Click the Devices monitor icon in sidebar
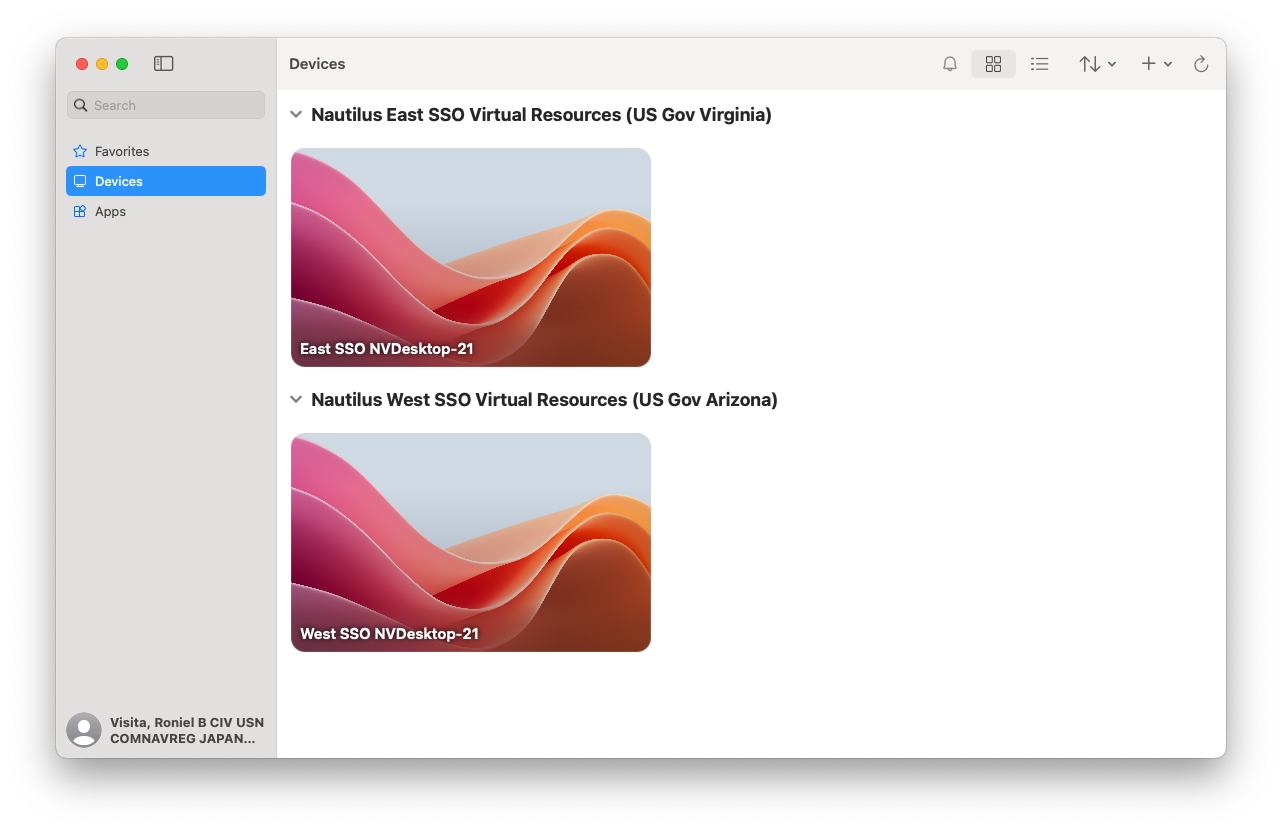The image size is (1282, 832). [80, 181]
